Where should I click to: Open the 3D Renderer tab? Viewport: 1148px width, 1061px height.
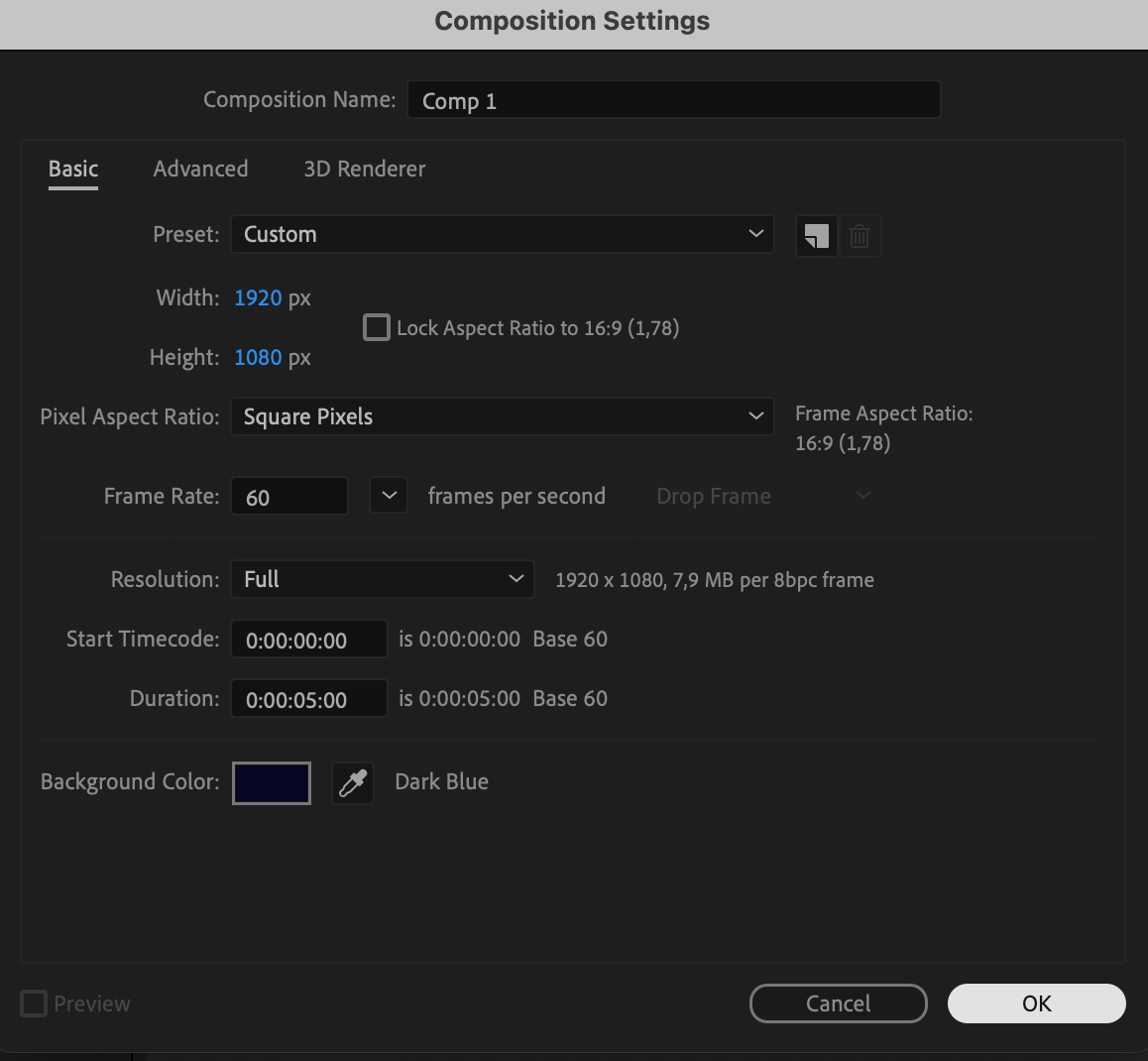(x=364, y=169)
